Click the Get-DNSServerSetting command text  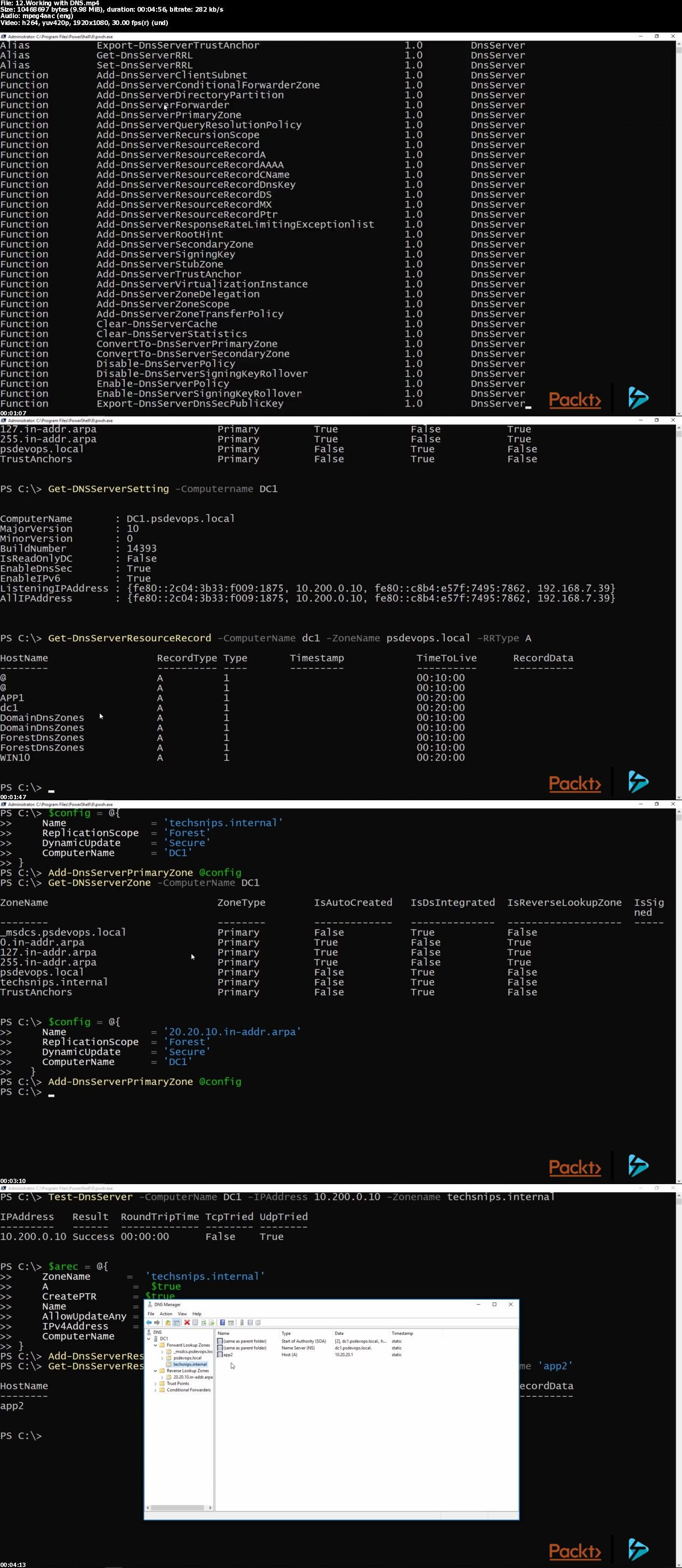point(108,489)
